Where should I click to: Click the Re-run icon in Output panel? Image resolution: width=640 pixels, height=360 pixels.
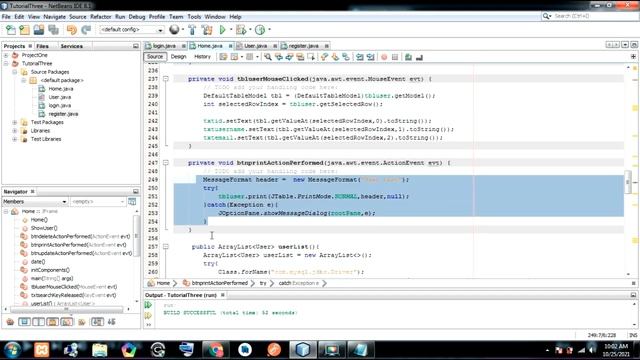148,305
